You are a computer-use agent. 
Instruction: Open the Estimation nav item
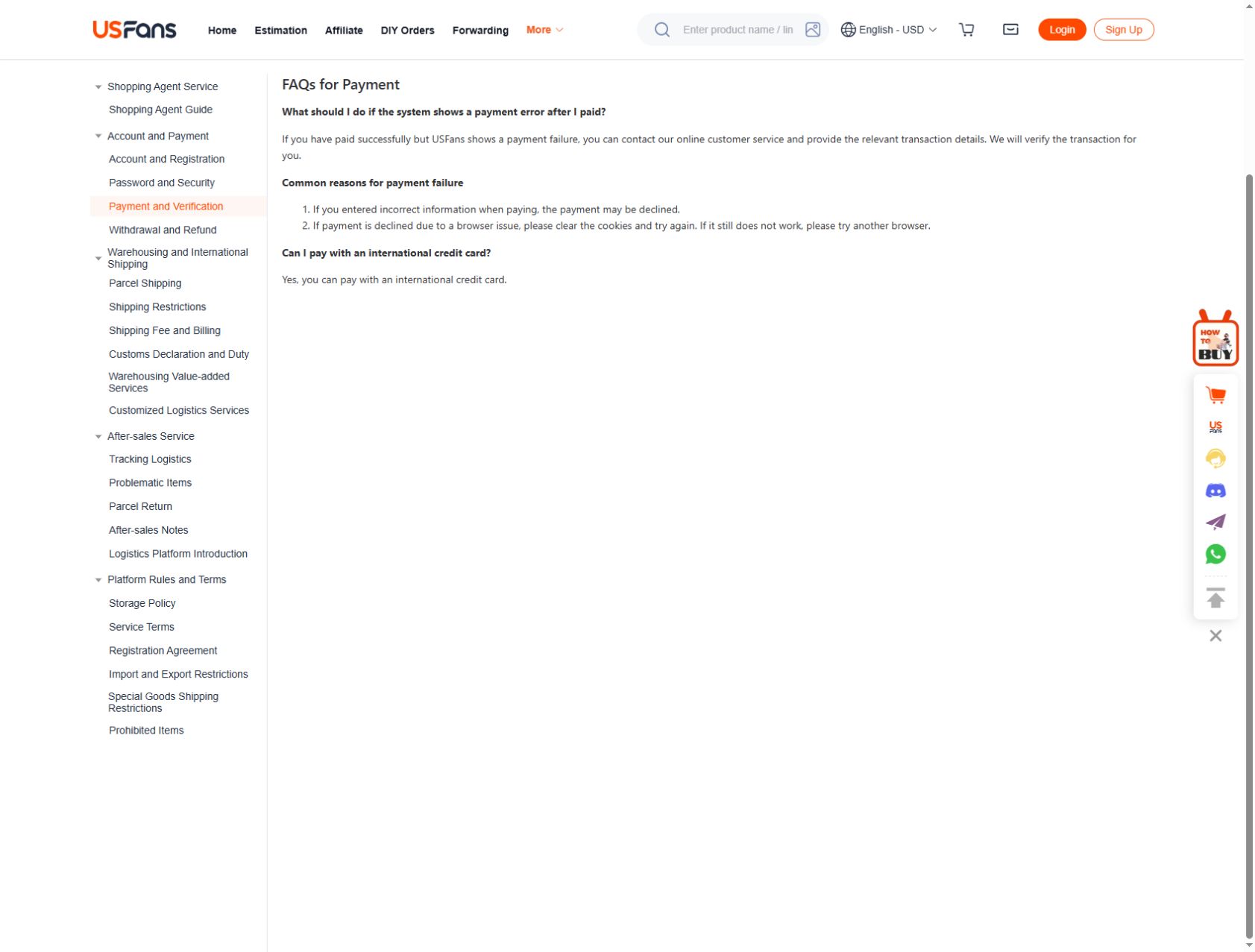click(x=280, y=31)
